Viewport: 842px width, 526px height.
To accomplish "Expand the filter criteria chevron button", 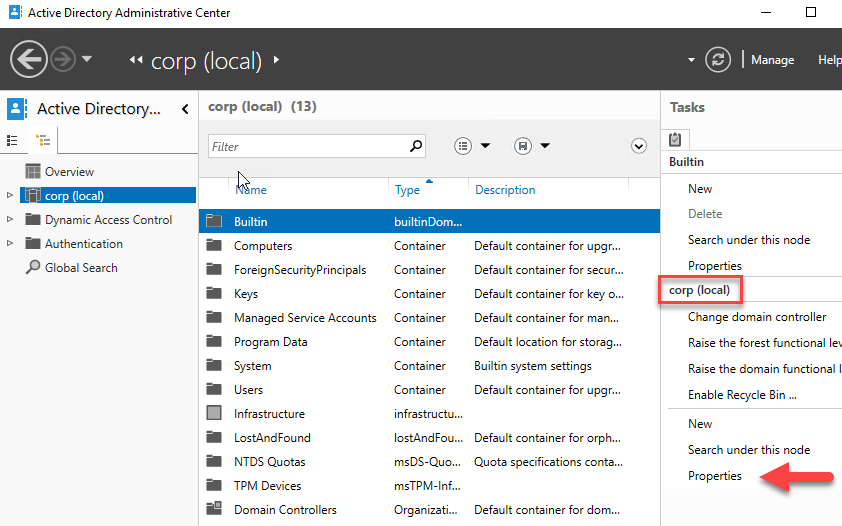I will pyautogui.click(x=639, y=146).
